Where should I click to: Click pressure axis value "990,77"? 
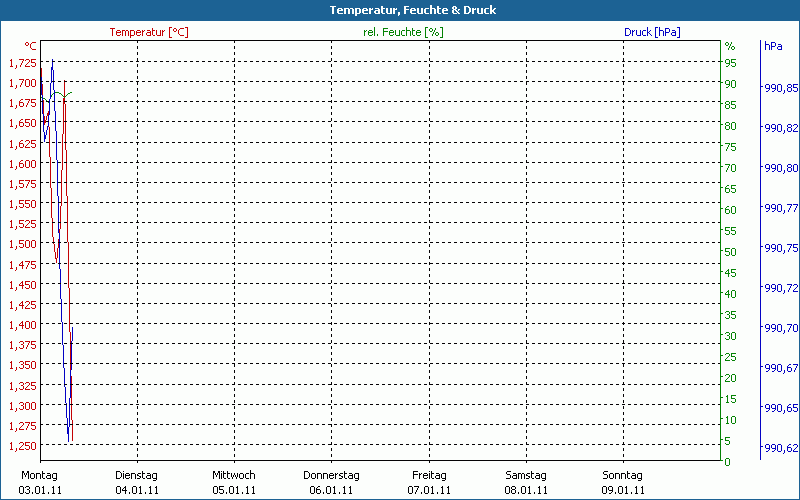coord(781,208)
